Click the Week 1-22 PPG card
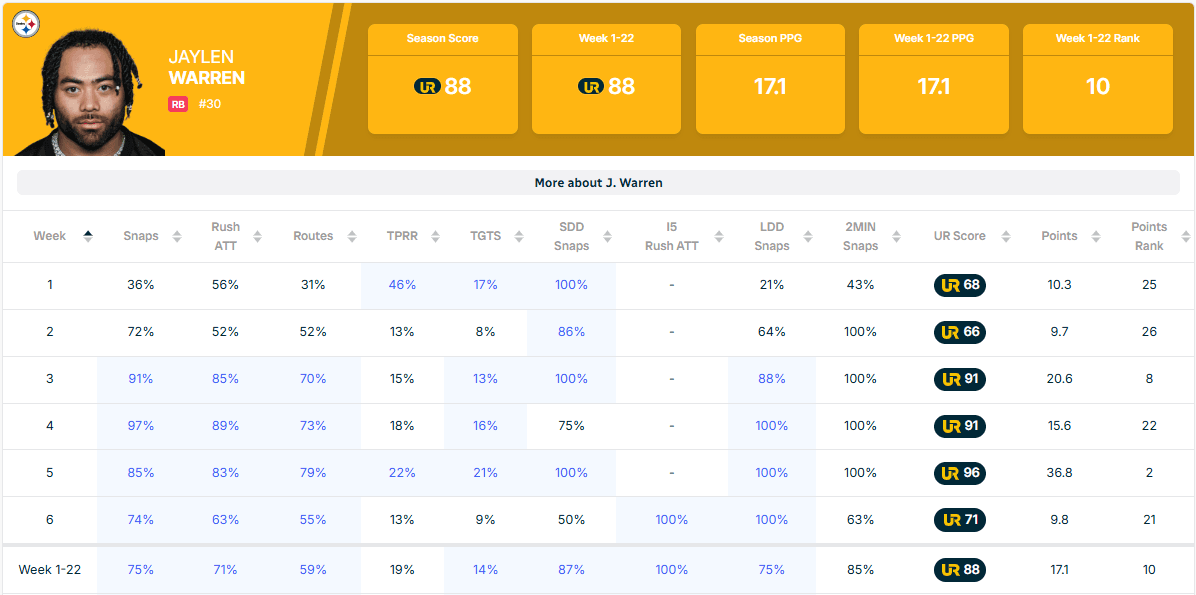Viewport: 1196px width, 595px height. [934, 79]
